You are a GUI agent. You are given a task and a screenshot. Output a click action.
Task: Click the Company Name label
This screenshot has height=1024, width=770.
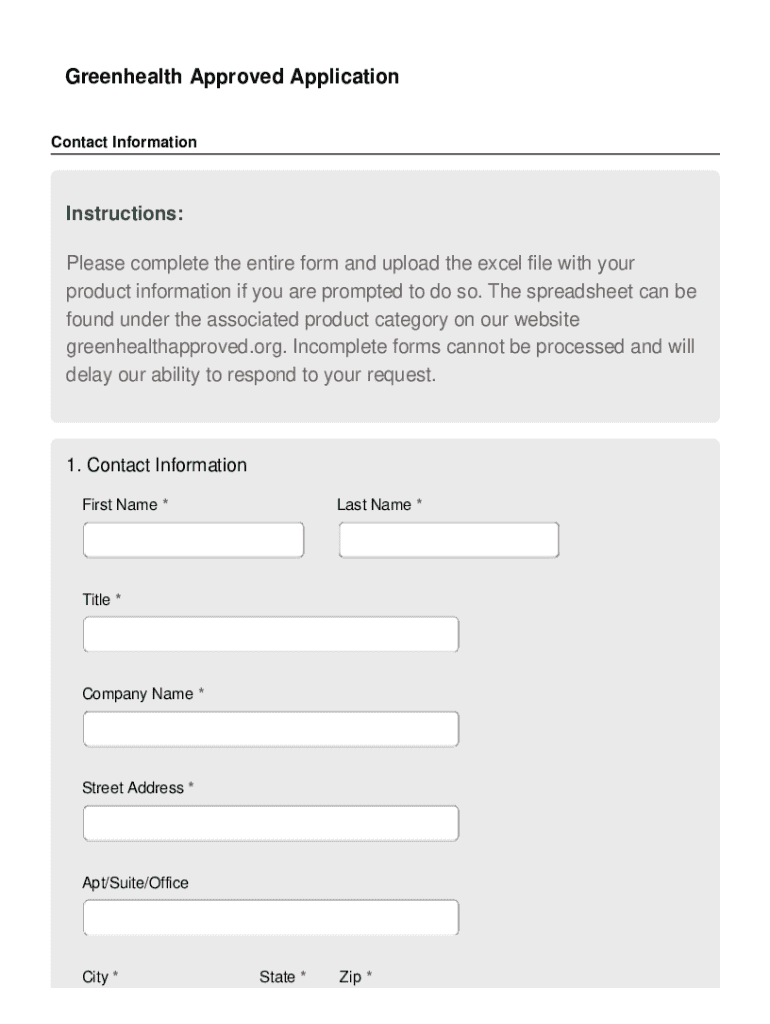point(138,694)
